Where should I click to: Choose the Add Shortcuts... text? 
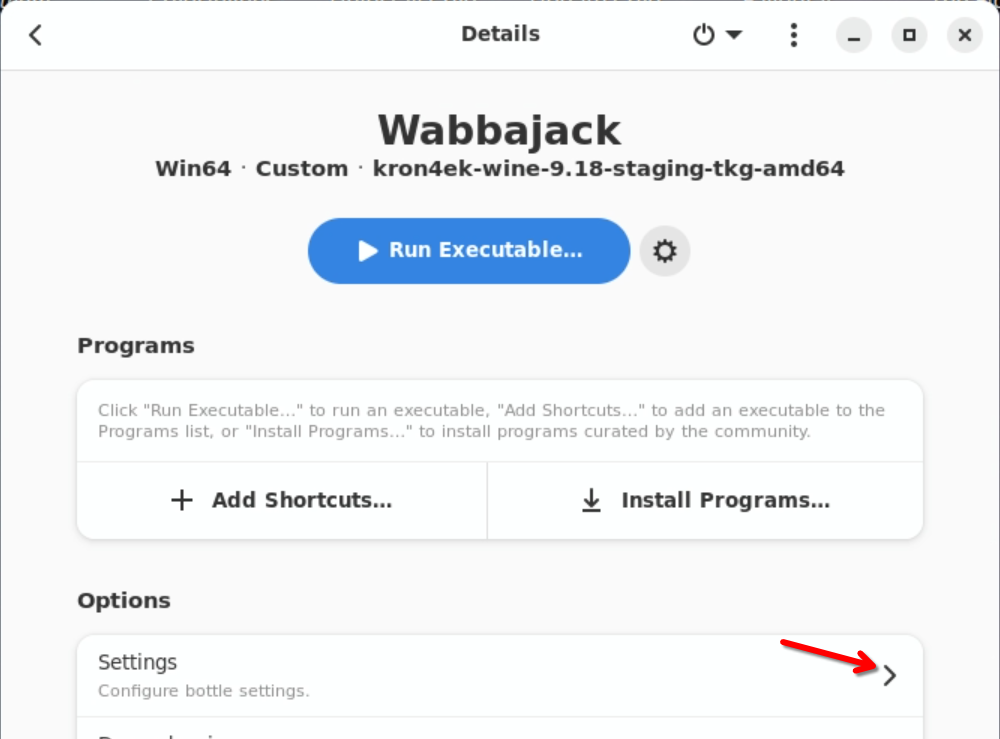pos(301,501)
